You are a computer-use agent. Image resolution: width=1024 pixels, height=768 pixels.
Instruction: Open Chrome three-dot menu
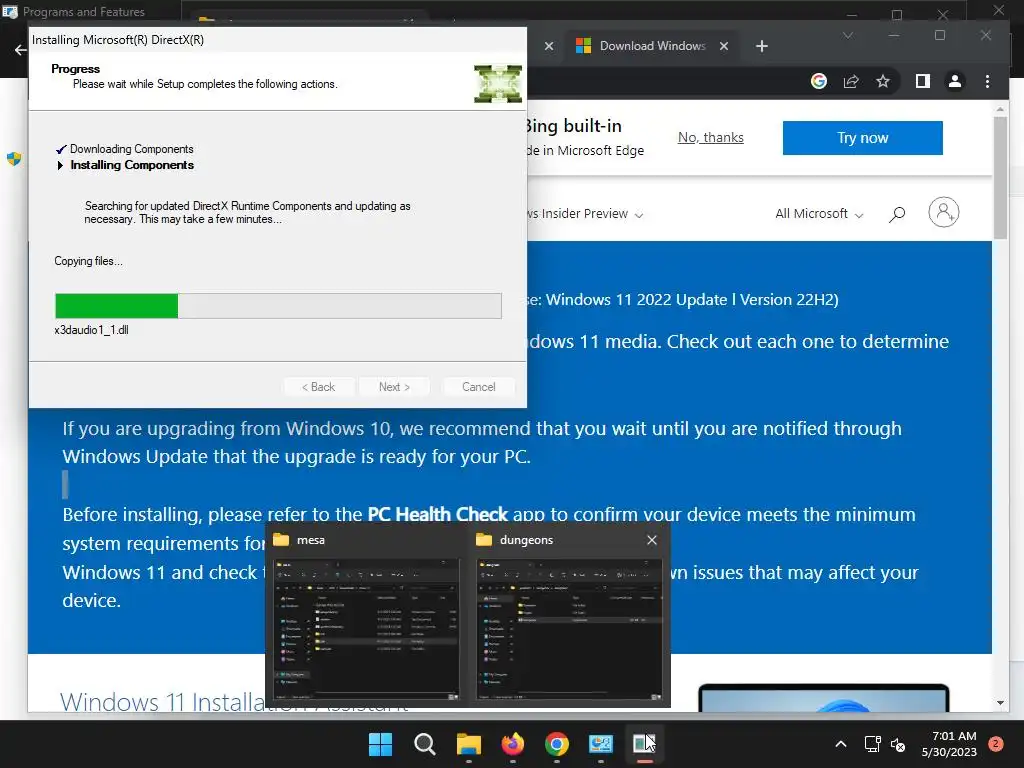point(987,81)
